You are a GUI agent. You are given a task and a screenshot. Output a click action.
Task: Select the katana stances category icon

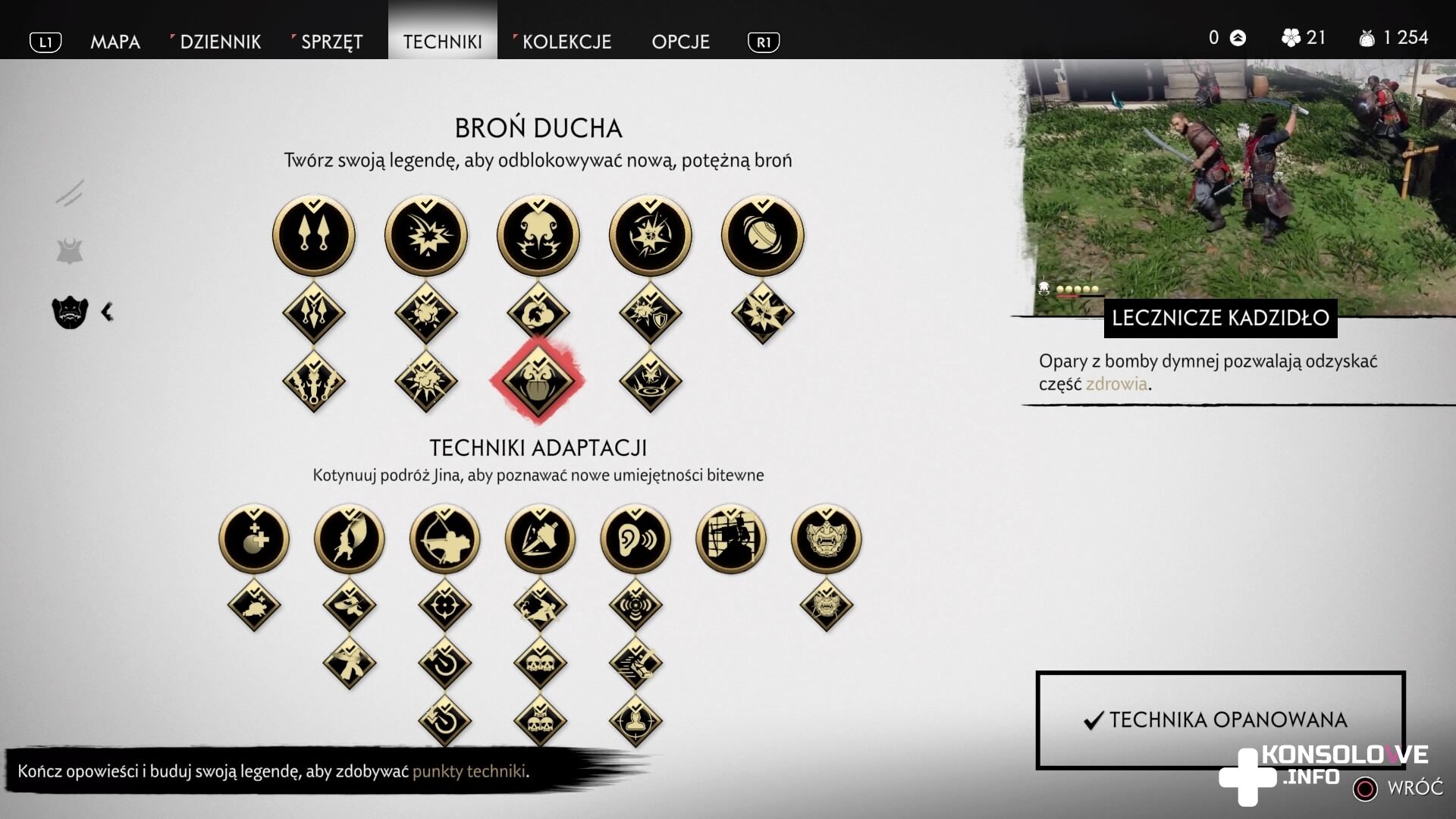point(70,193)
